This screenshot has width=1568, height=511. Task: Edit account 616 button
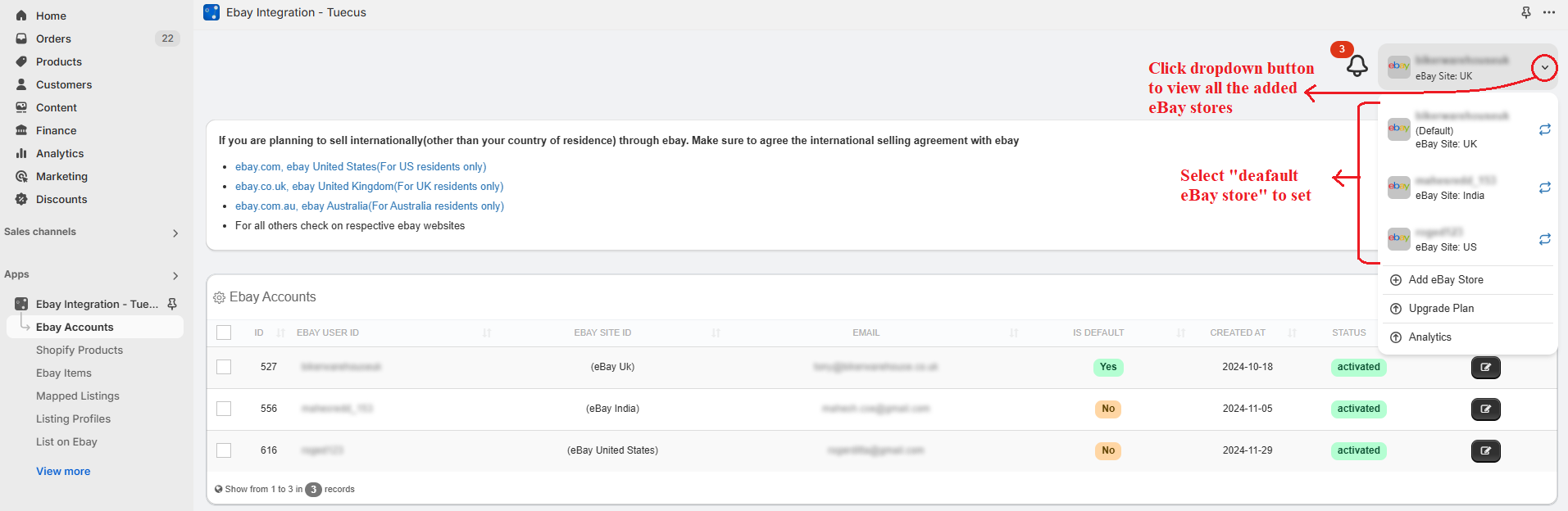pyautogui.click(x=1485, y=451)
